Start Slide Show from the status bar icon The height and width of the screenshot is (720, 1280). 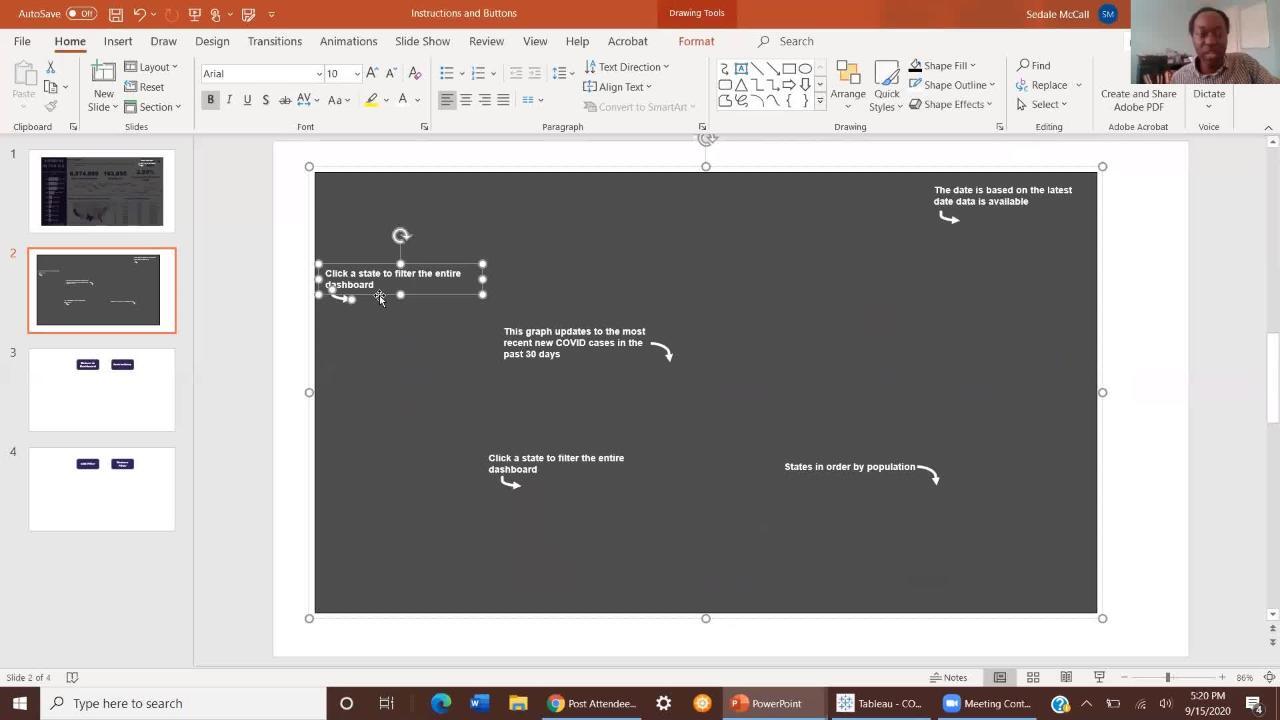(x=1099, y=677)
